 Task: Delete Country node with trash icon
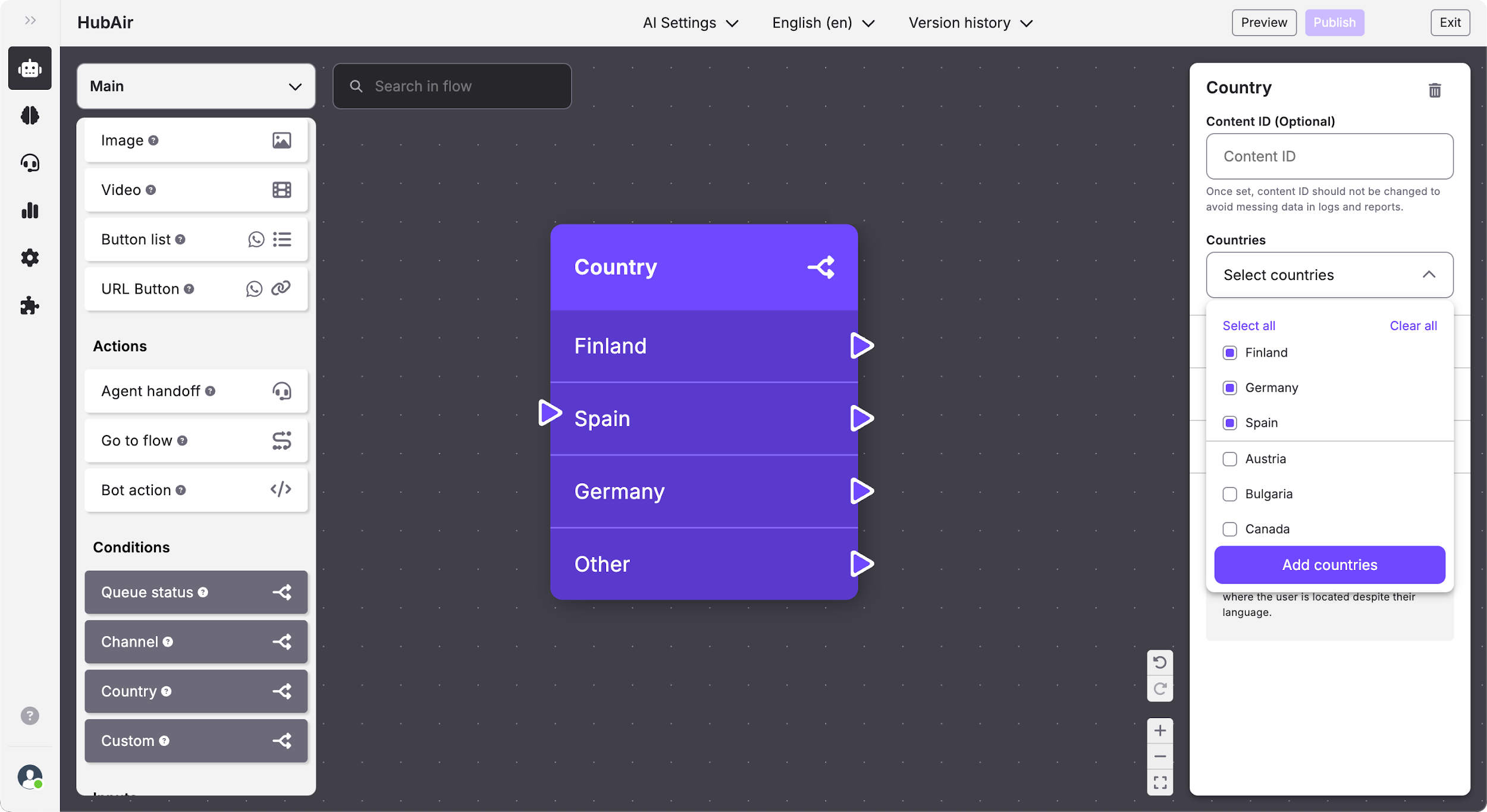tap(1435, 90)
